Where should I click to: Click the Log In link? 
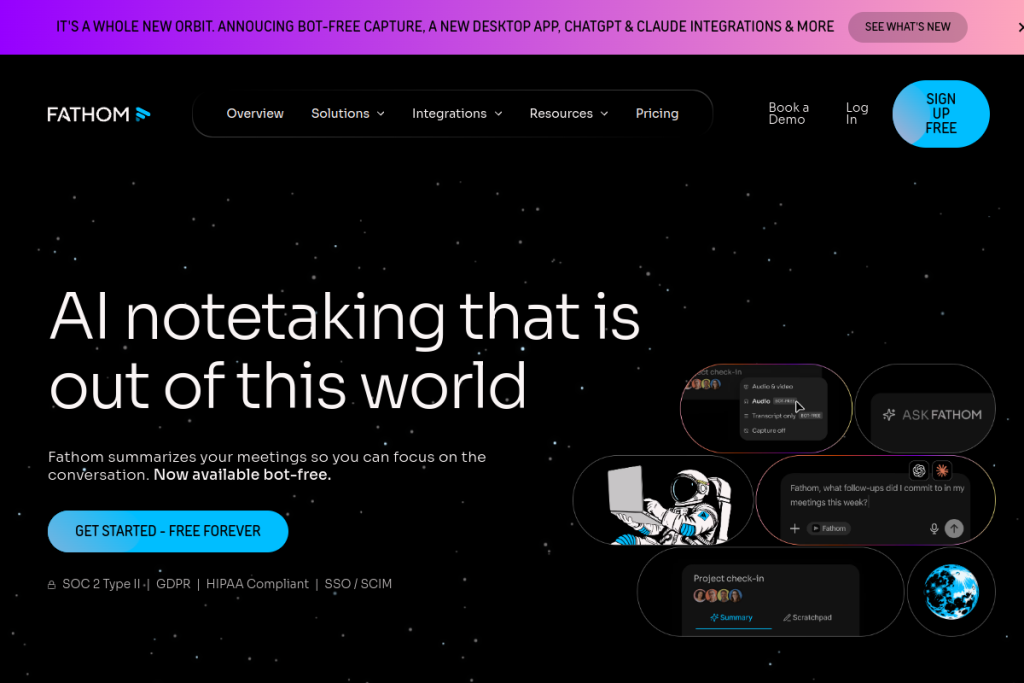[x=857, y=114]
